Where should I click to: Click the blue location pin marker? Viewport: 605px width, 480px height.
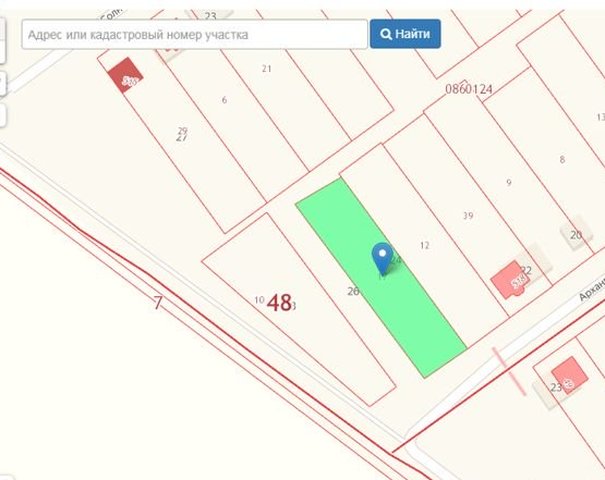coord(382,259)
